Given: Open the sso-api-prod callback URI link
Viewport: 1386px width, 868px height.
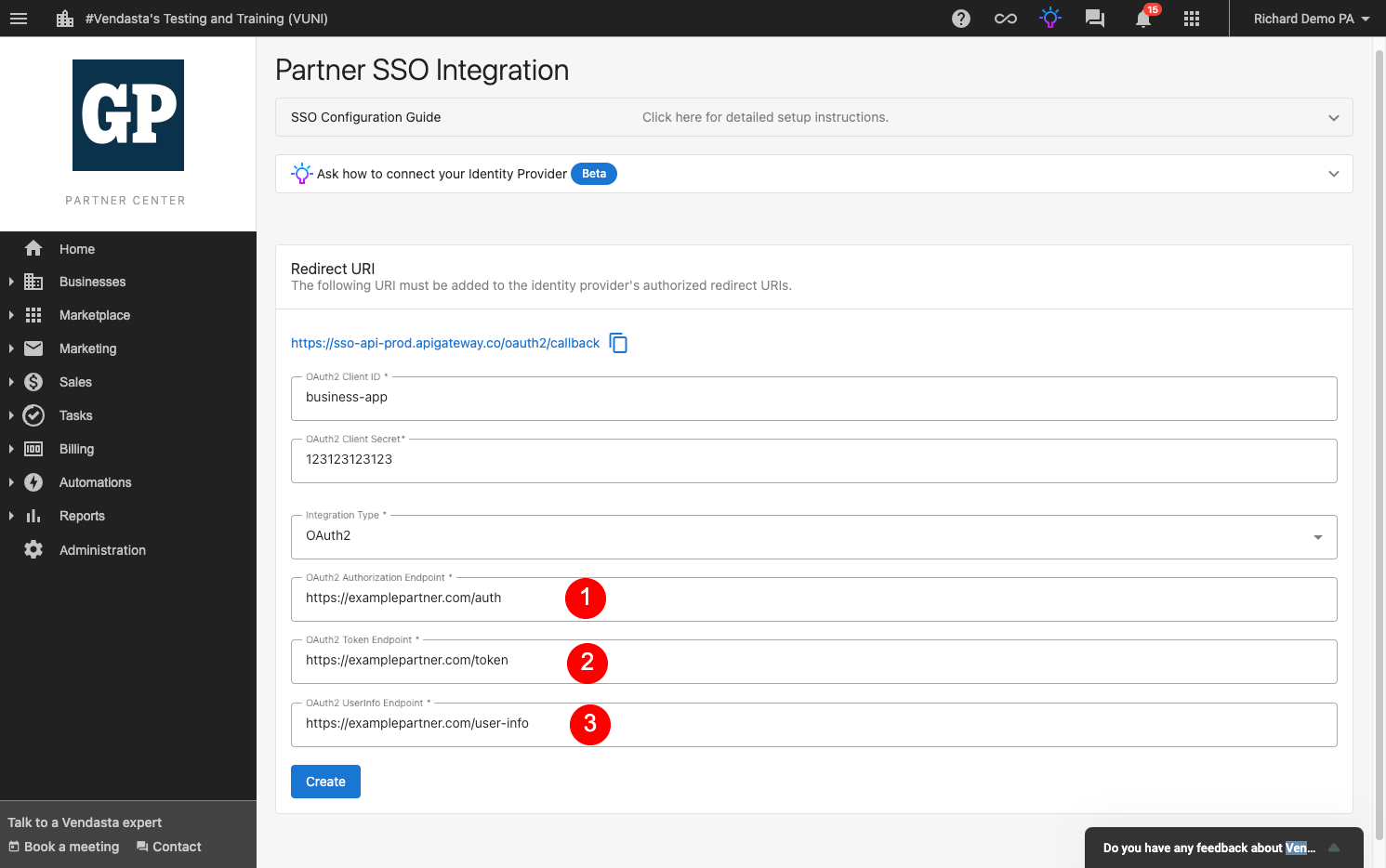Looking at the screenshot, I should point(445,343).
